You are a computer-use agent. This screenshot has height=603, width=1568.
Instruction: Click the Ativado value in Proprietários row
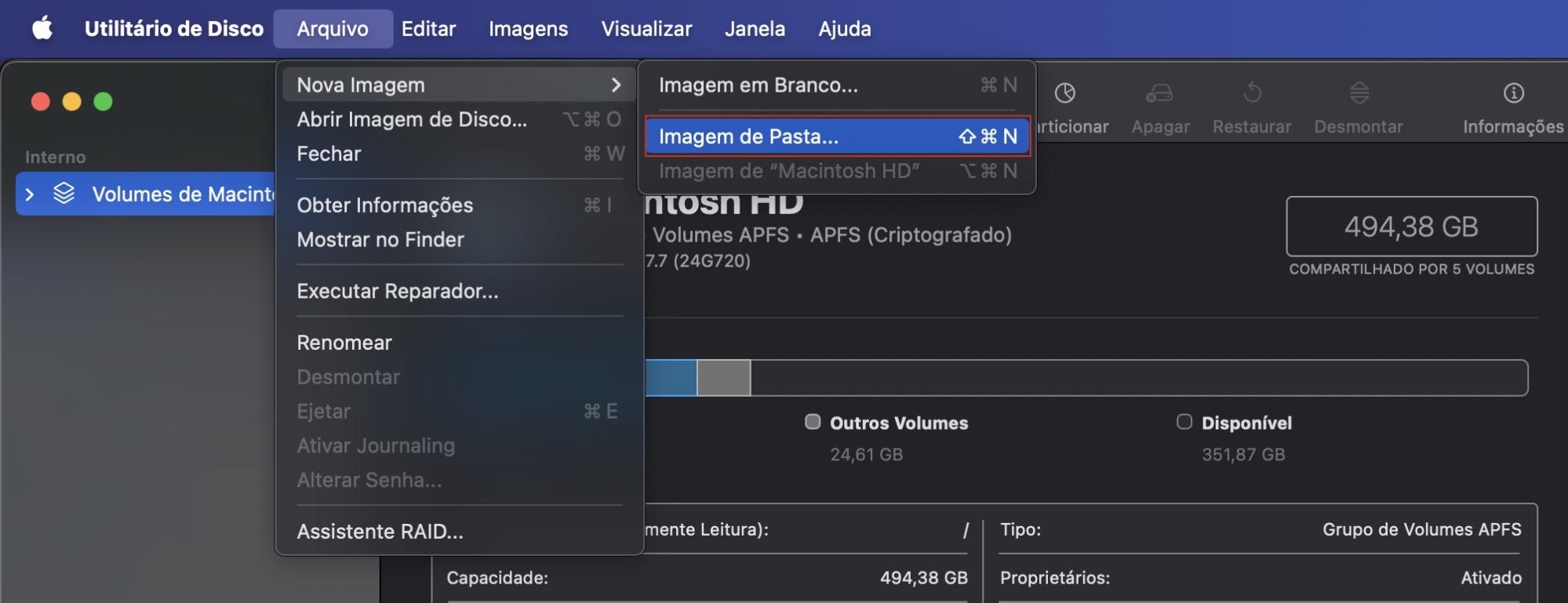pos(1490,578)
